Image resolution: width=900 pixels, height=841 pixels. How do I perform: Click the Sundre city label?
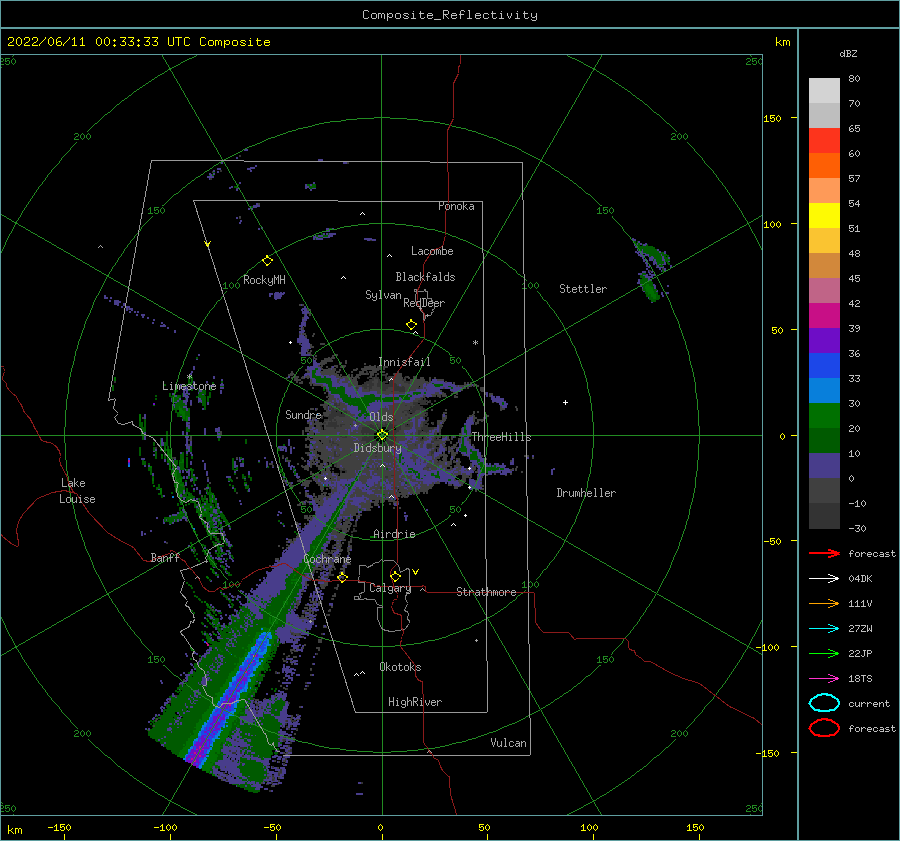303,415
